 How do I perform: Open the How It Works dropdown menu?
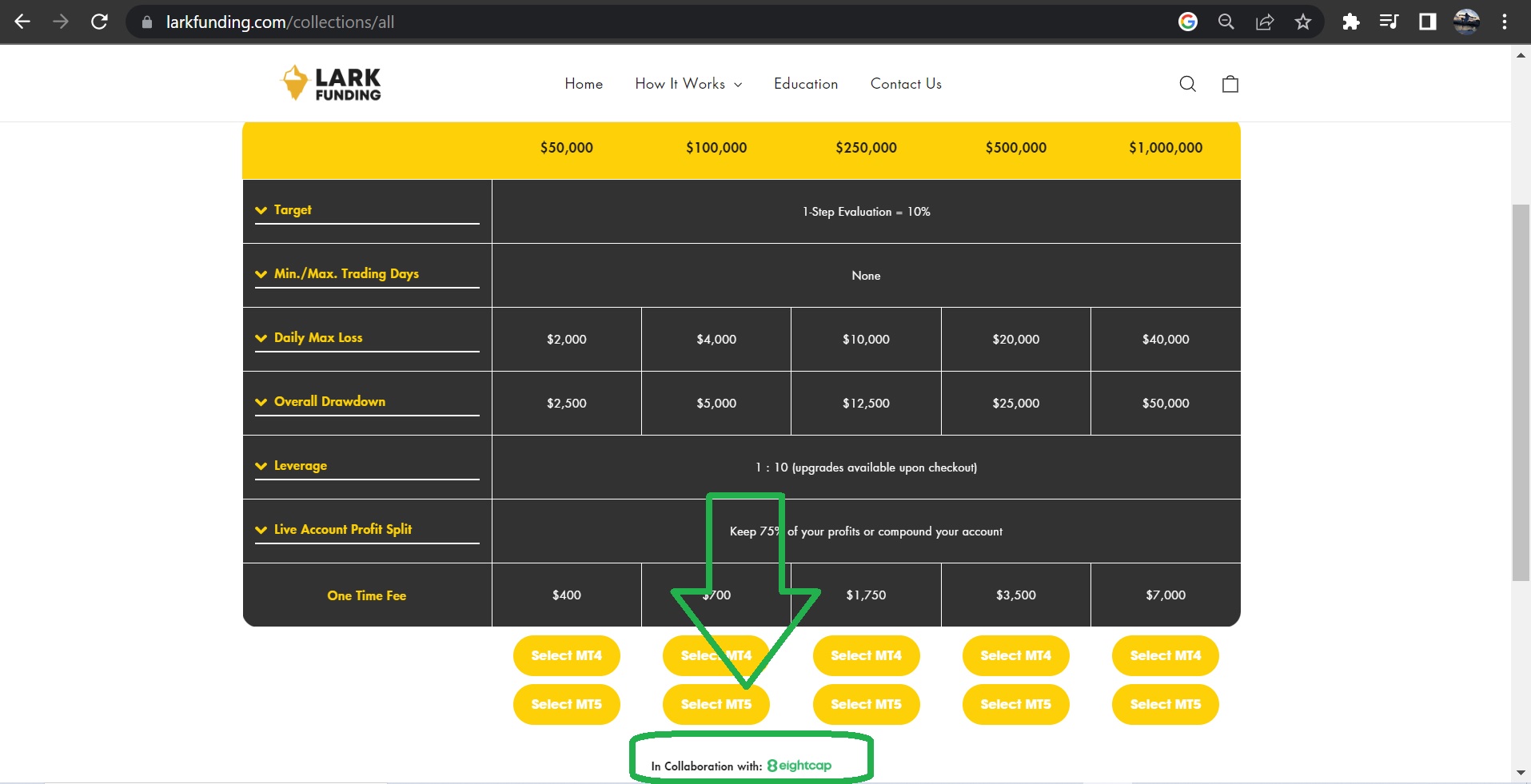tap(688, 84)
